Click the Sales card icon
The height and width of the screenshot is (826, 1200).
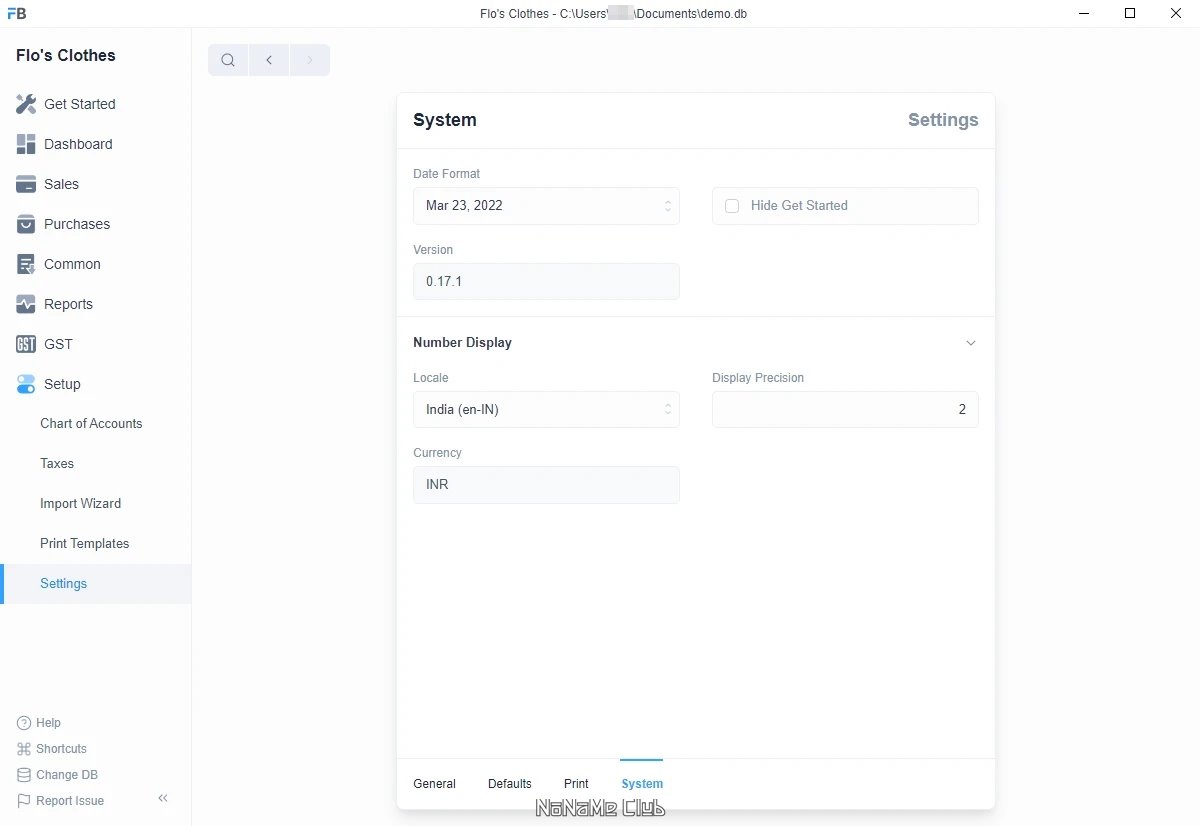point(26,184)
